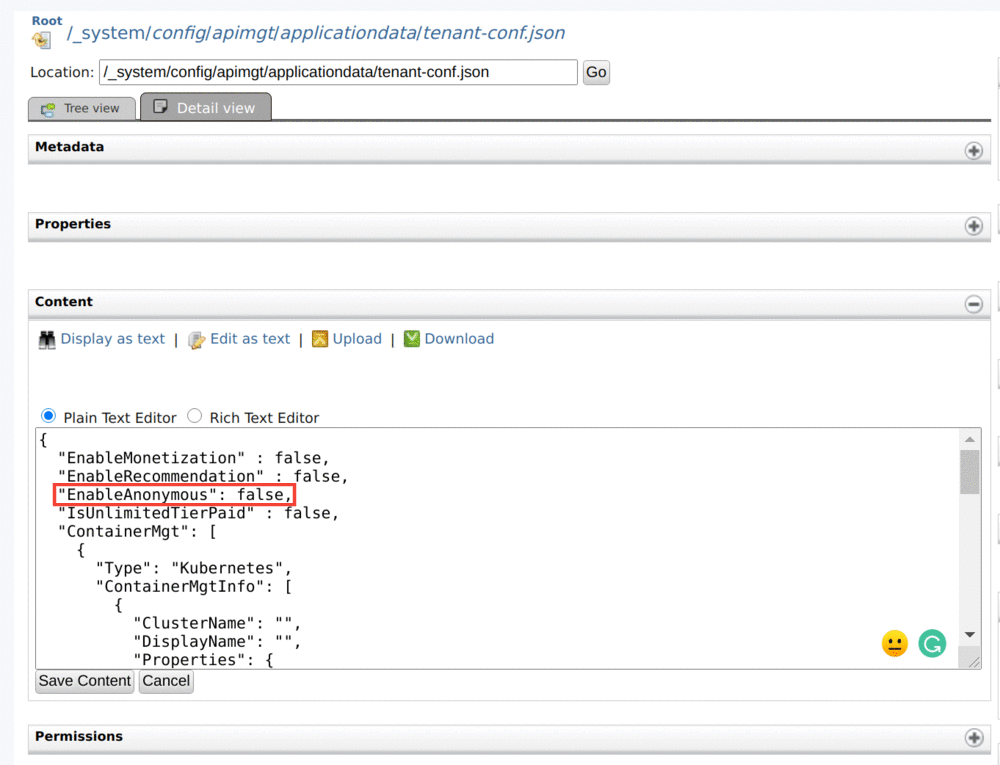Click the Root registry icon
The width and height of the screenshot is (1000, 765).
point(41,40)
